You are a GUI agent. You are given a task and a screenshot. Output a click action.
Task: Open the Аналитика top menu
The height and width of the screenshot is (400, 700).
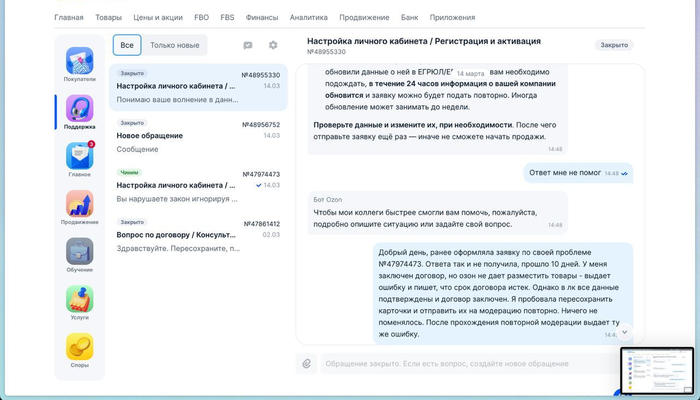pyautogui.click(x=308, y=17)
